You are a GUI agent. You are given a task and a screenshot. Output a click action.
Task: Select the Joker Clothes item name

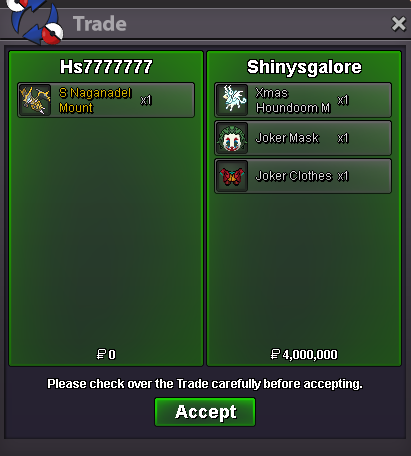(294, 176)
